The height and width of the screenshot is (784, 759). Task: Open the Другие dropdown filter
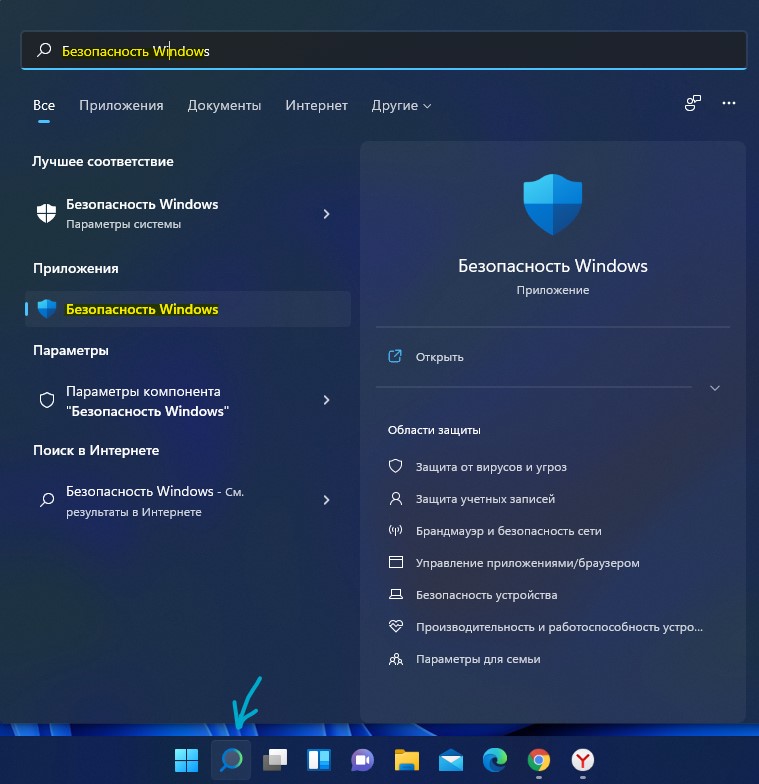pos(401,106)
